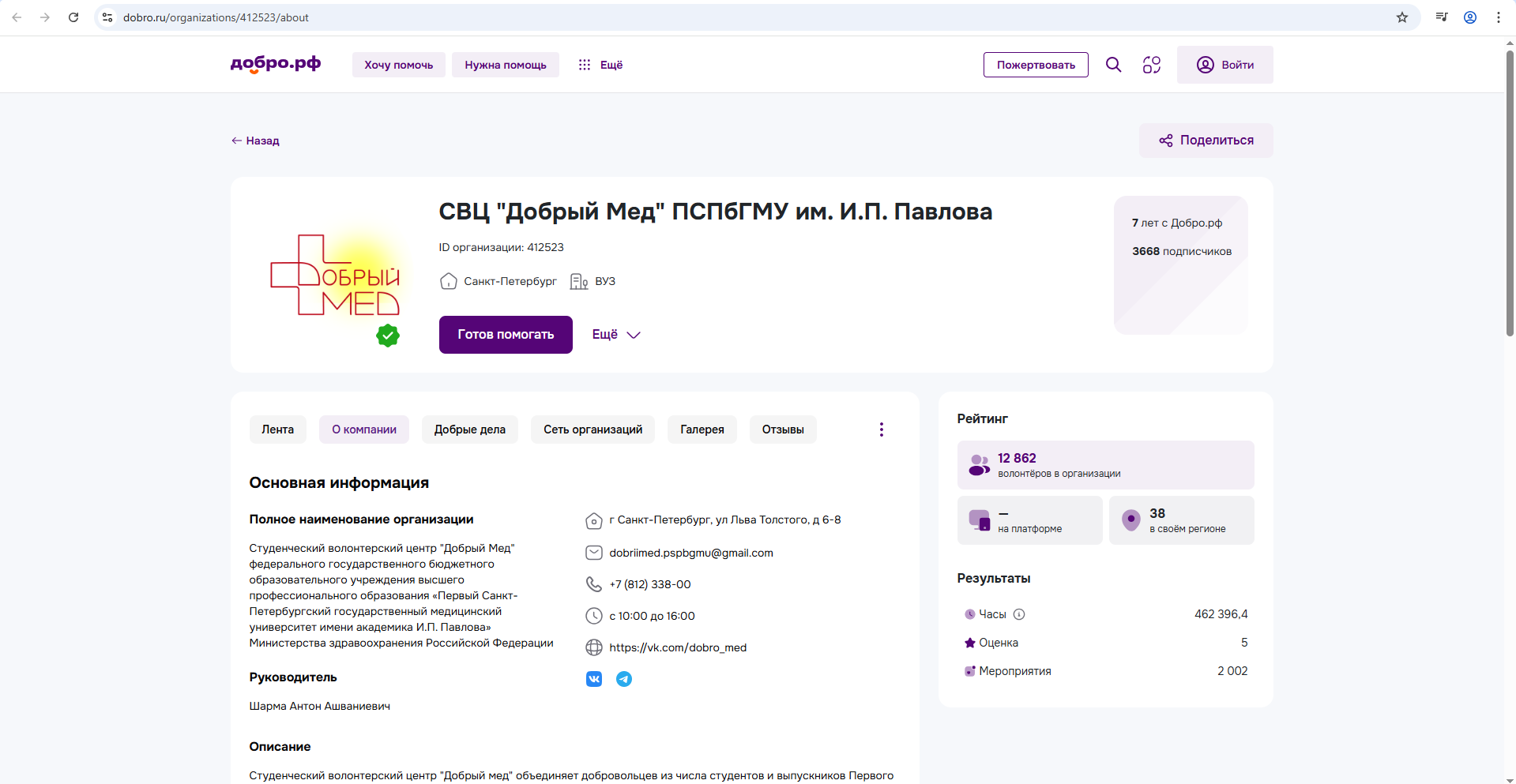Open the site search magnifier icon
1516x784 pixels.
click(1114, 65)
